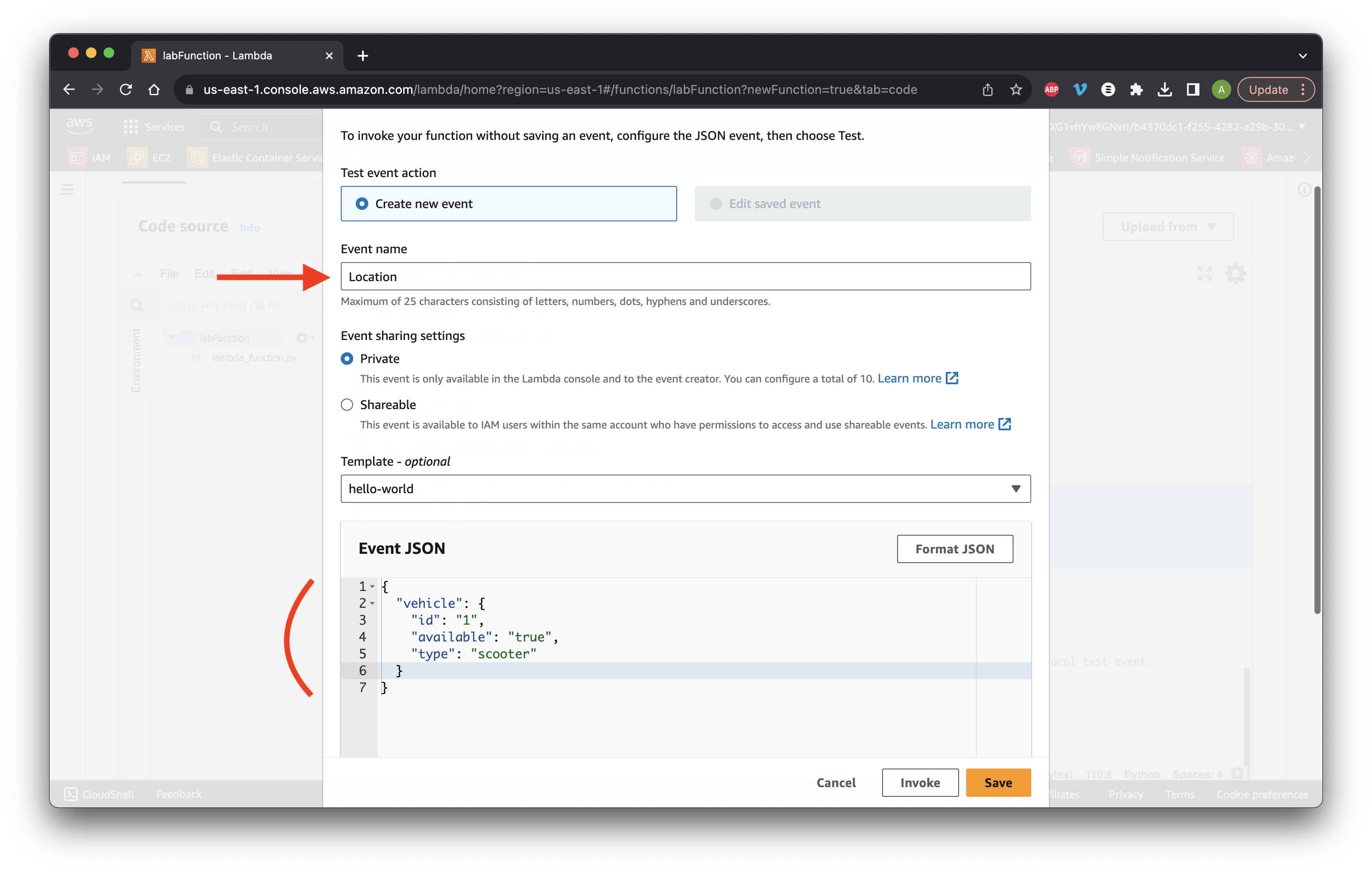The width and height of the screenshot is (1372, 873).
Task: Open Learn more link for Shareable
Action: click(x=970, y=424)
